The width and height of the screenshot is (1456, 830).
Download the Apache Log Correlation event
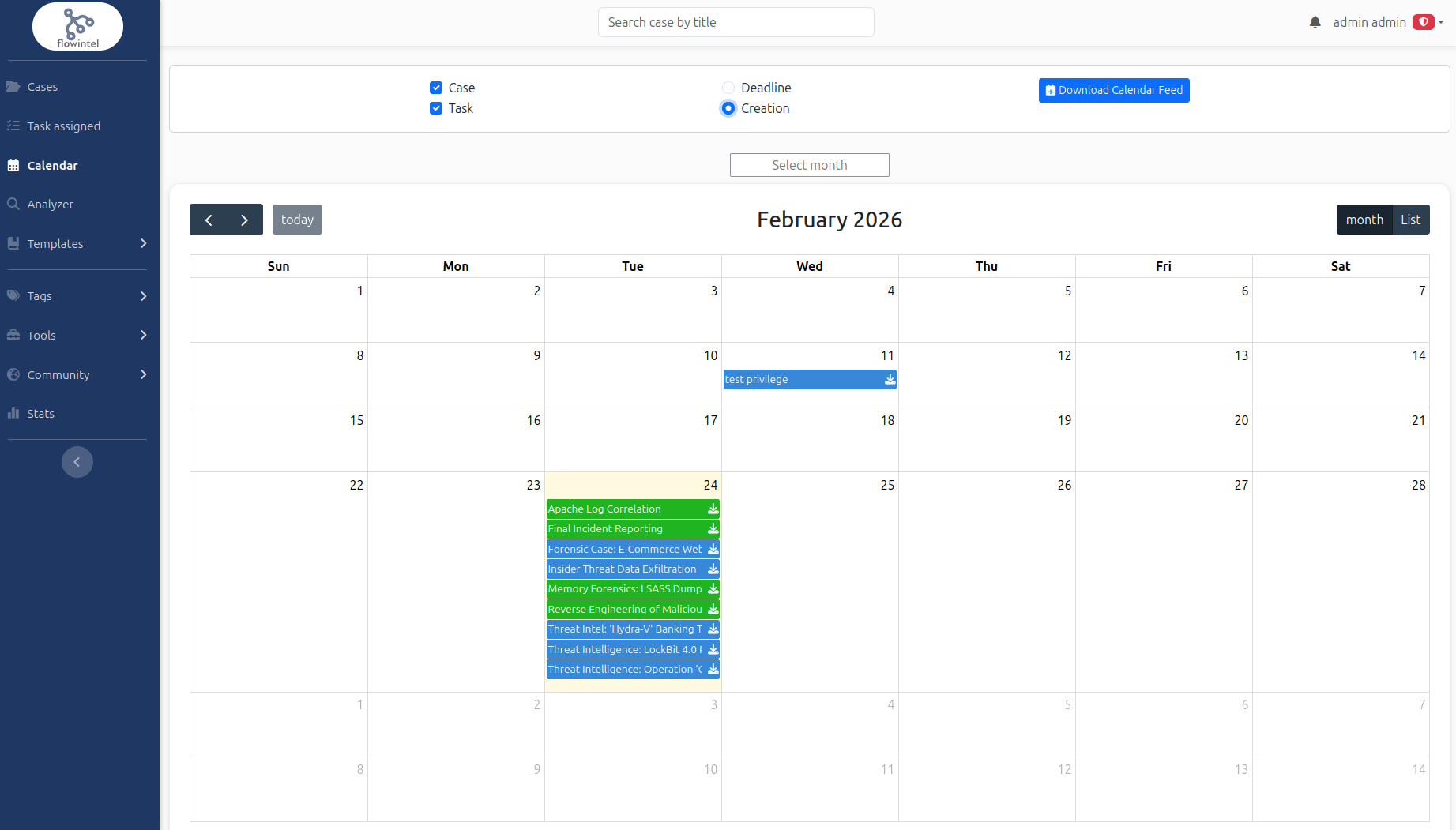click(713, 509)
